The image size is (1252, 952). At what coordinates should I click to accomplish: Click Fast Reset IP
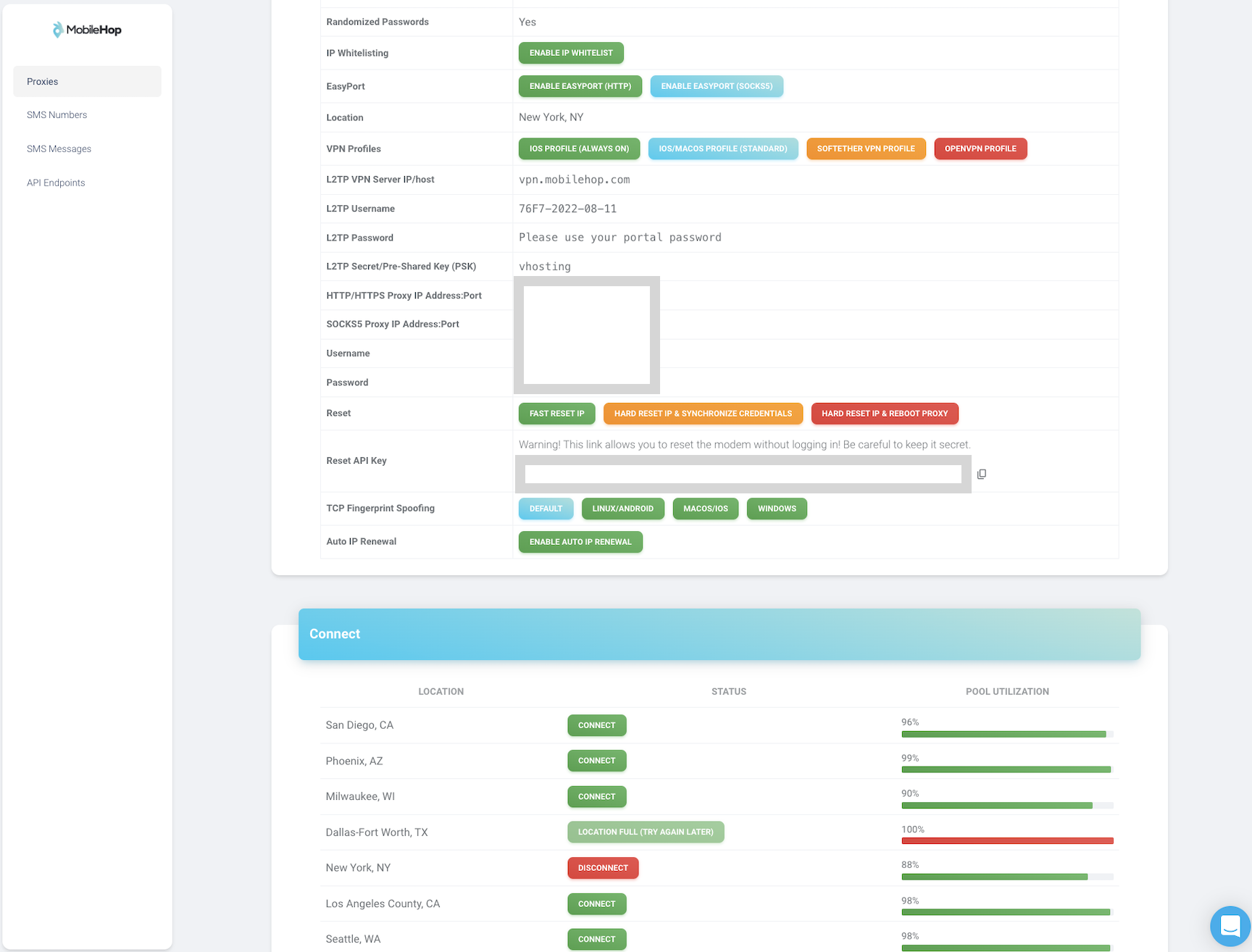[x=556, y=414]
